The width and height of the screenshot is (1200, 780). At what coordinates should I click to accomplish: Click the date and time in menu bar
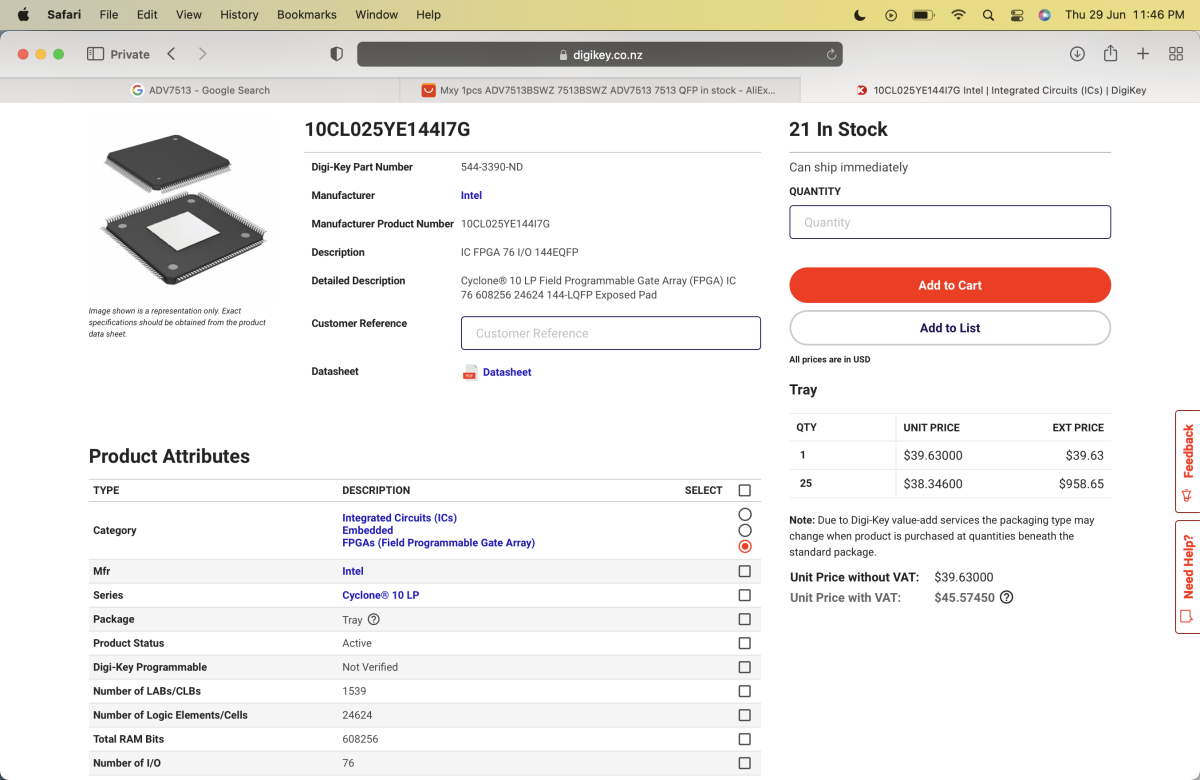[x=1125, y=15]
